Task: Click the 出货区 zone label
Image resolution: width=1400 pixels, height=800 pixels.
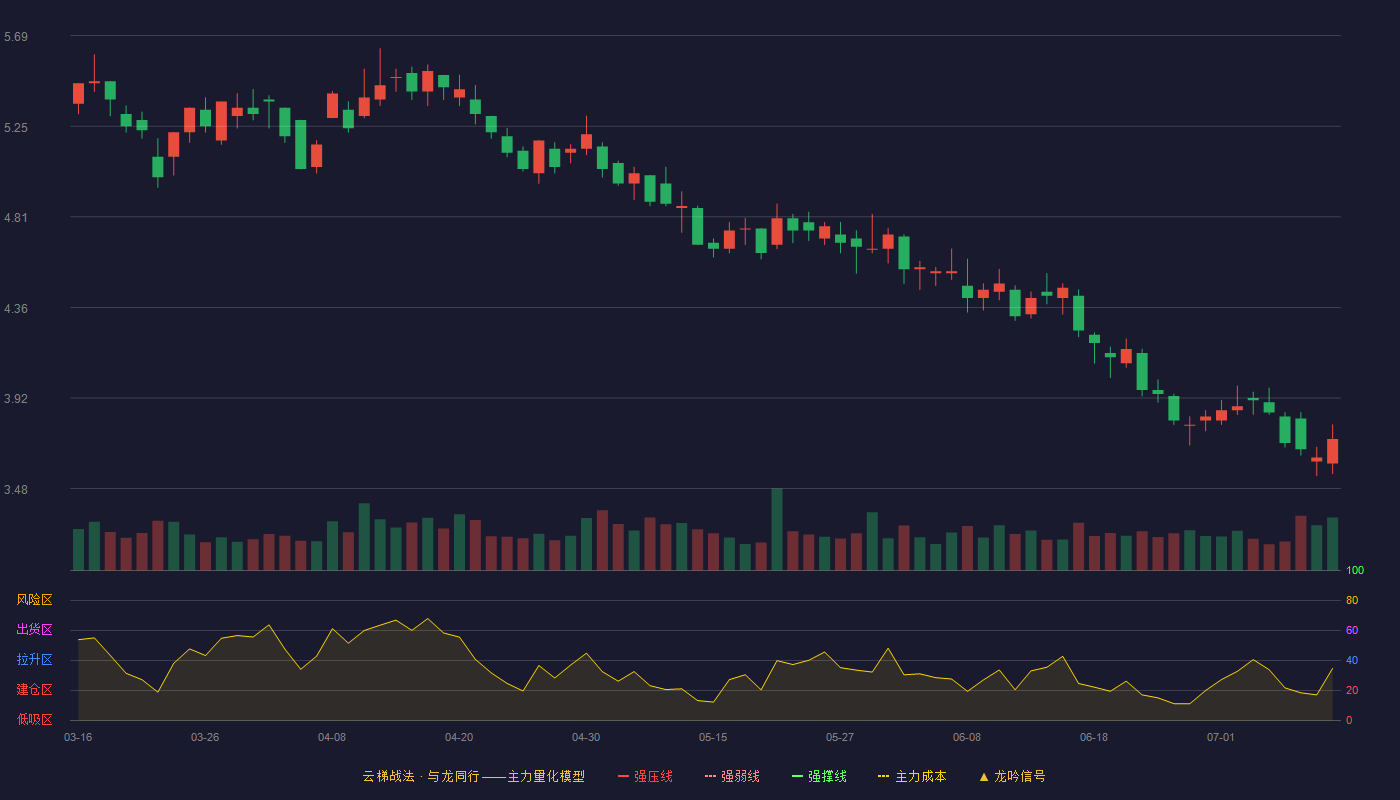Action: (34, 630)
